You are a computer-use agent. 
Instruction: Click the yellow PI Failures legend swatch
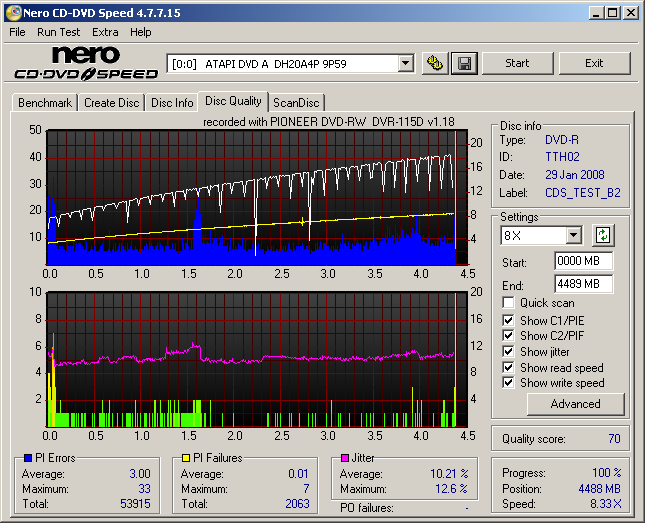(x=186, y=458)
